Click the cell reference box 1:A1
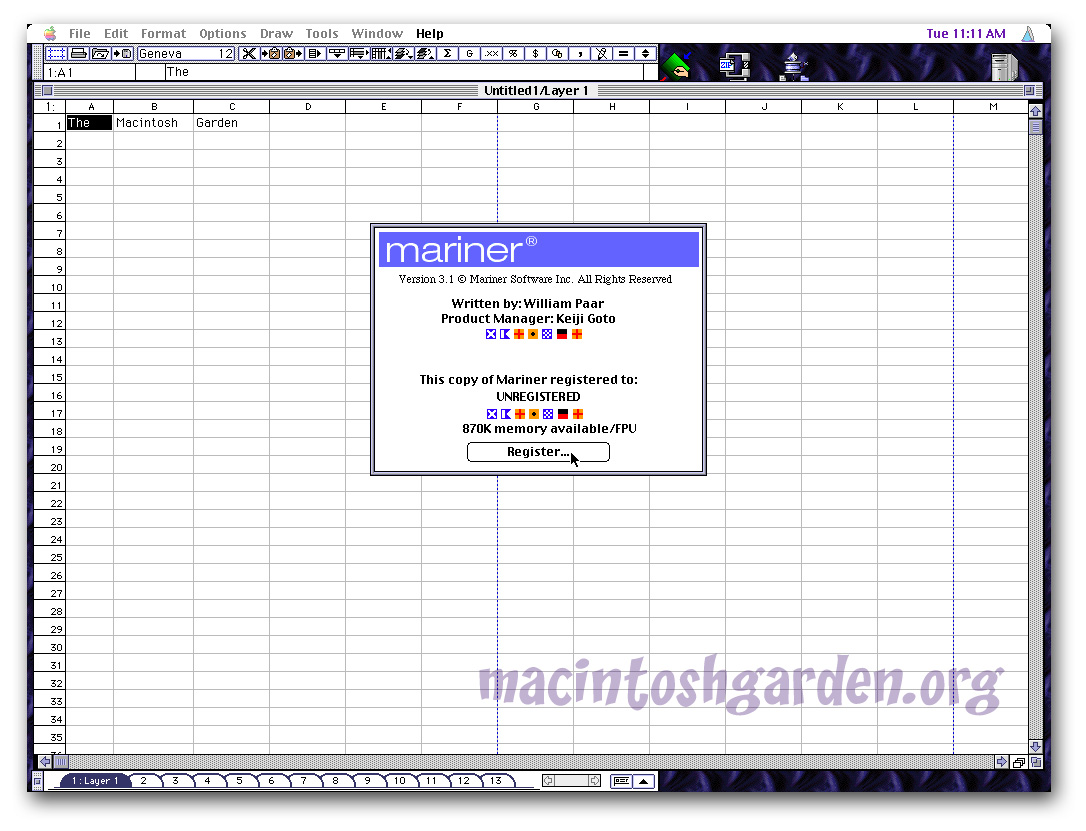 pos(90,72)
